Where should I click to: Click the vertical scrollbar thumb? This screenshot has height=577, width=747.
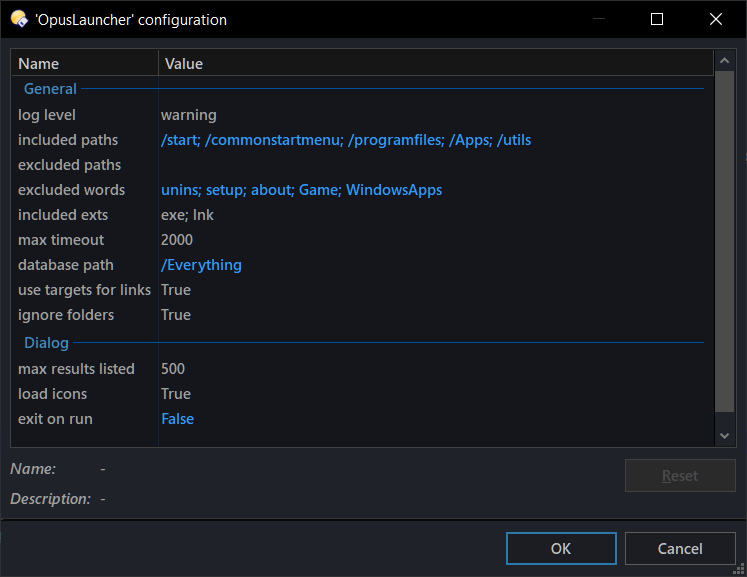point(725,242)
